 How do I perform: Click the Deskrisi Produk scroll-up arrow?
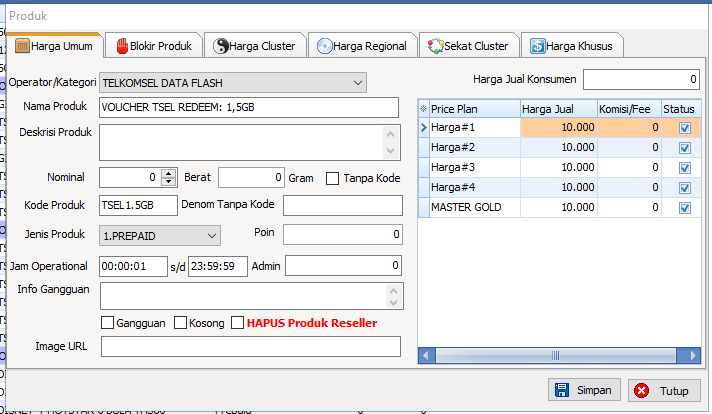[x=391, y=134]
